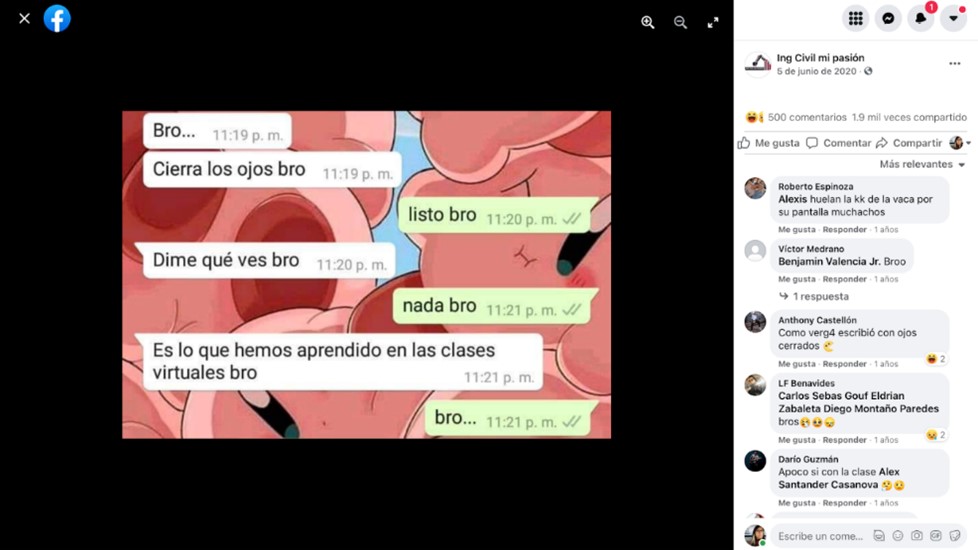Open the notifications bell
The height and width of the screenshot is (550, 978).
coord(921,19)
